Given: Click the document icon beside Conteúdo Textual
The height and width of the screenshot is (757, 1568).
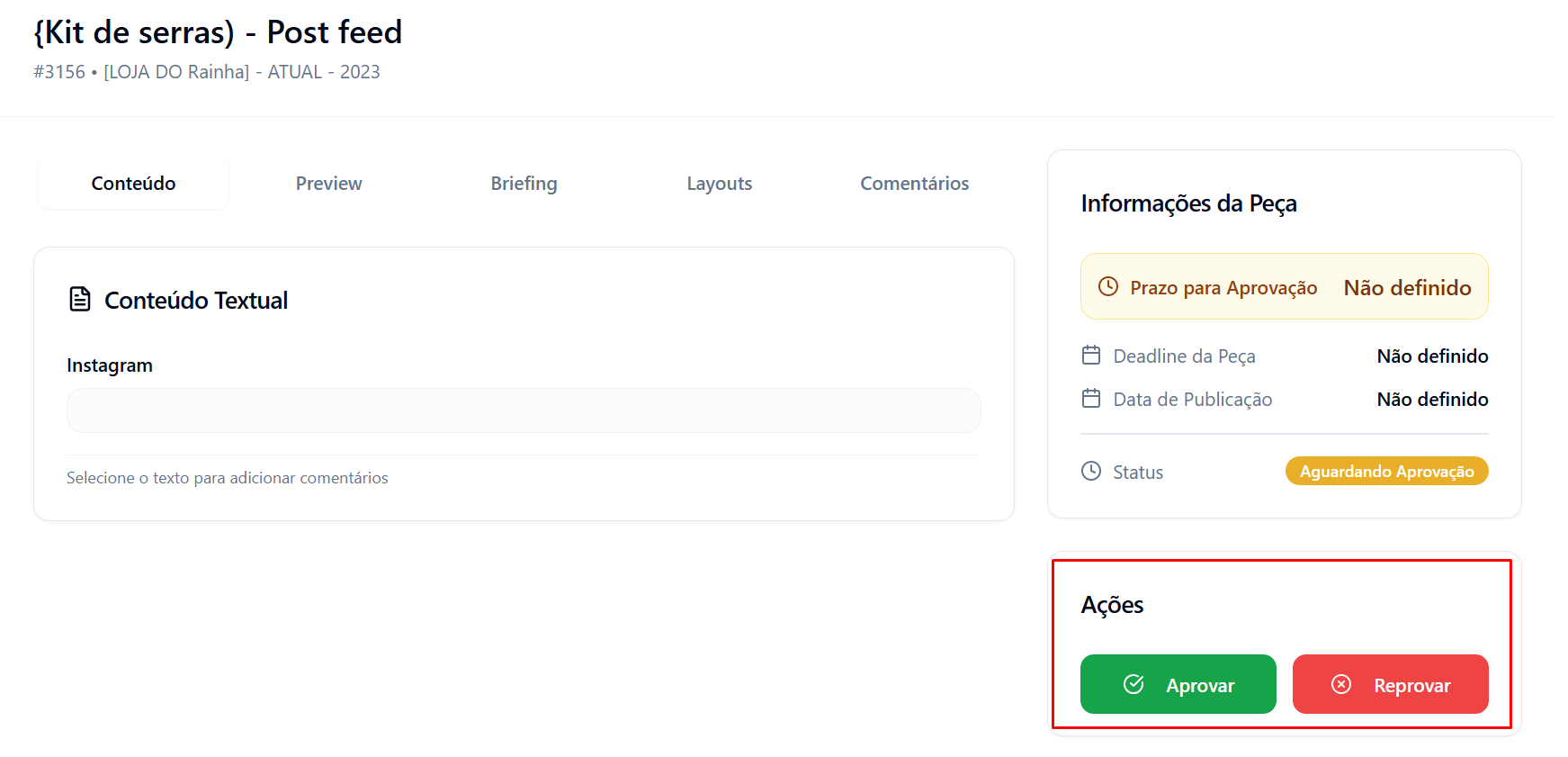Looking at the screenshot, I should click(x=80, y=299).
